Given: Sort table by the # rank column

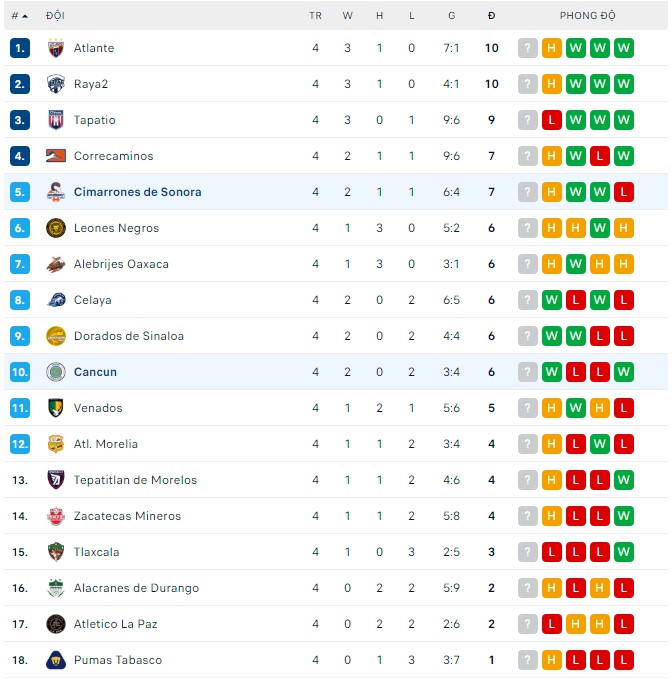Looking at the screenshot, I should click(x=19, y=16).
